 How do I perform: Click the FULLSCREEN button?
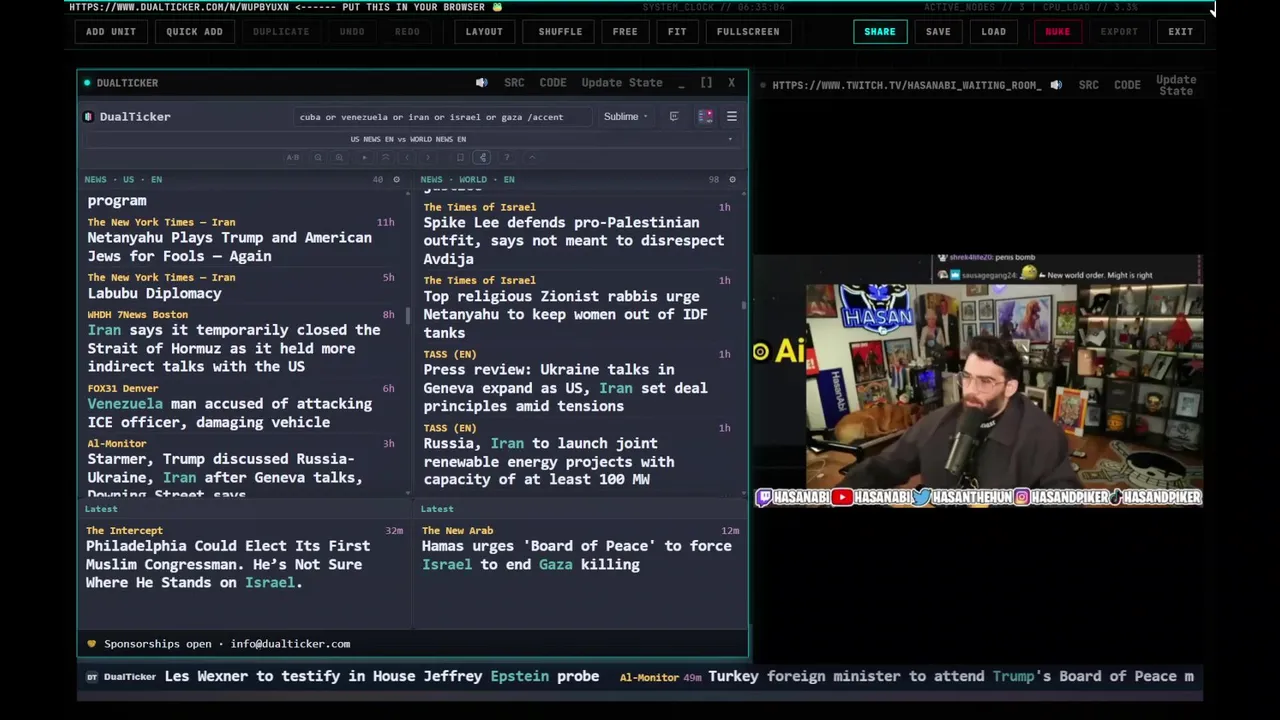(x=748, y=32)
